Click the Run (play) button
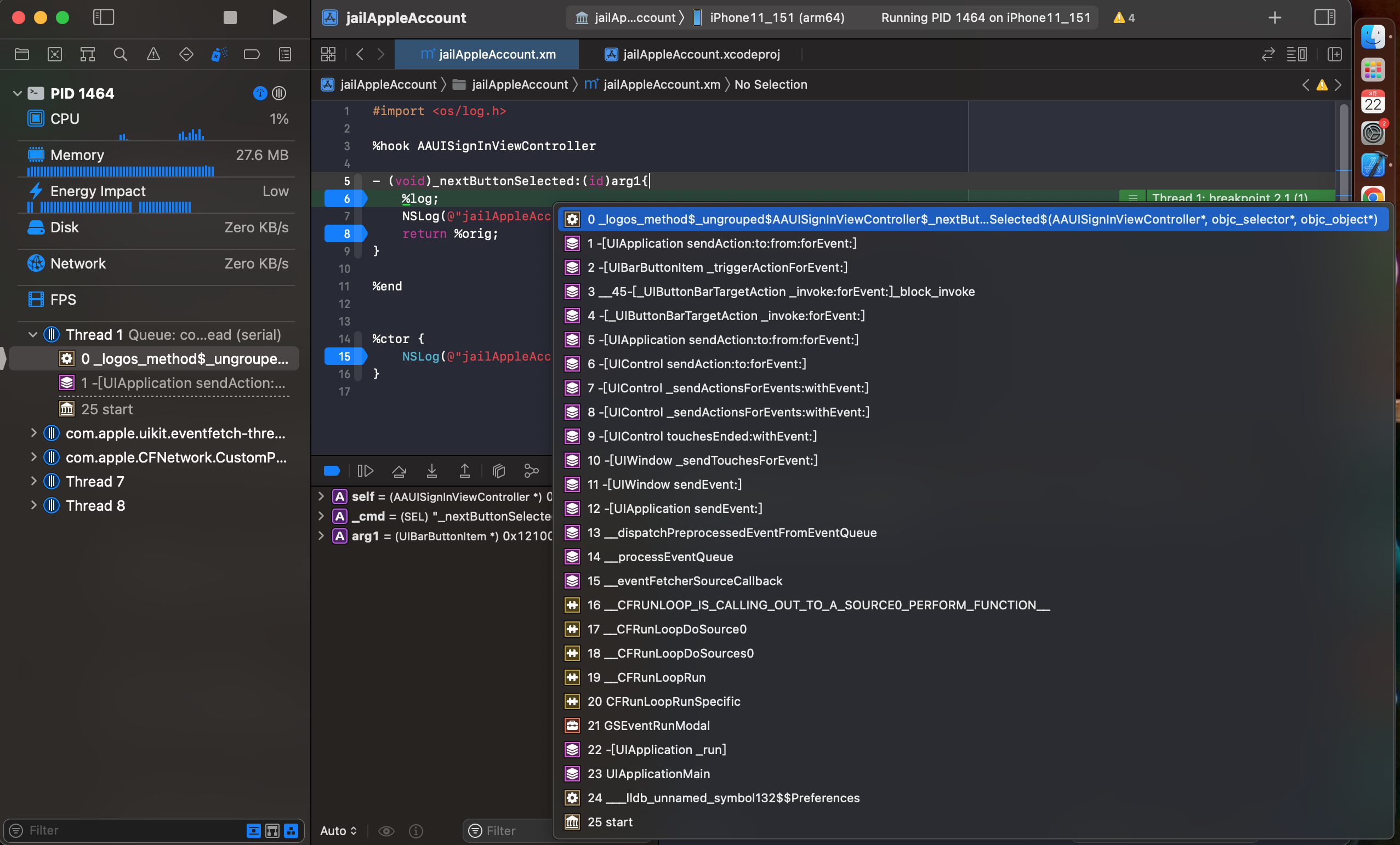This screenshot has width=1400, height=845. pos(279,18)
